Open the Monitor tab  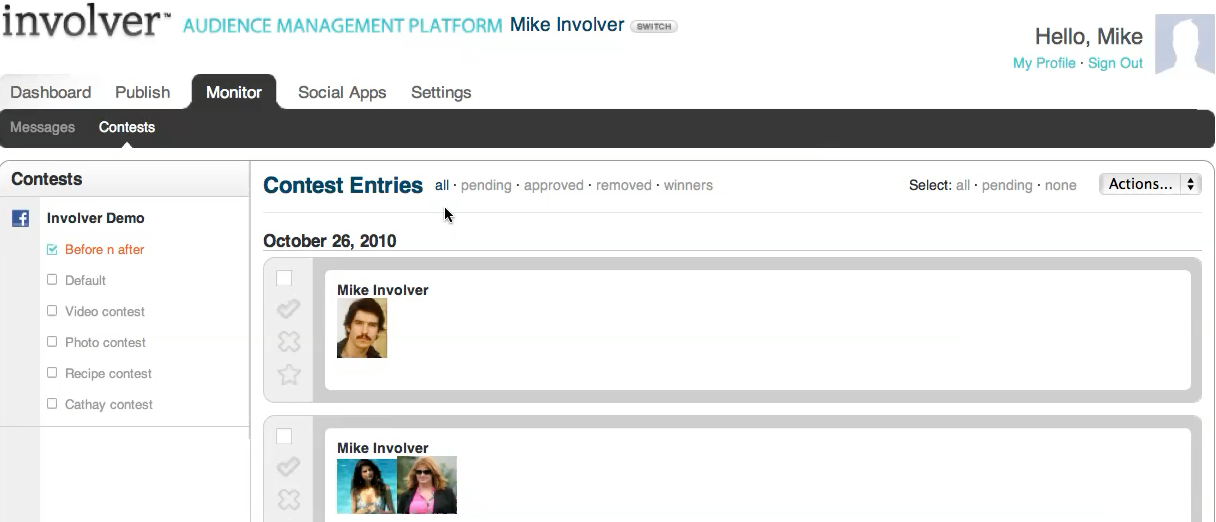click(x=234, y=92)
